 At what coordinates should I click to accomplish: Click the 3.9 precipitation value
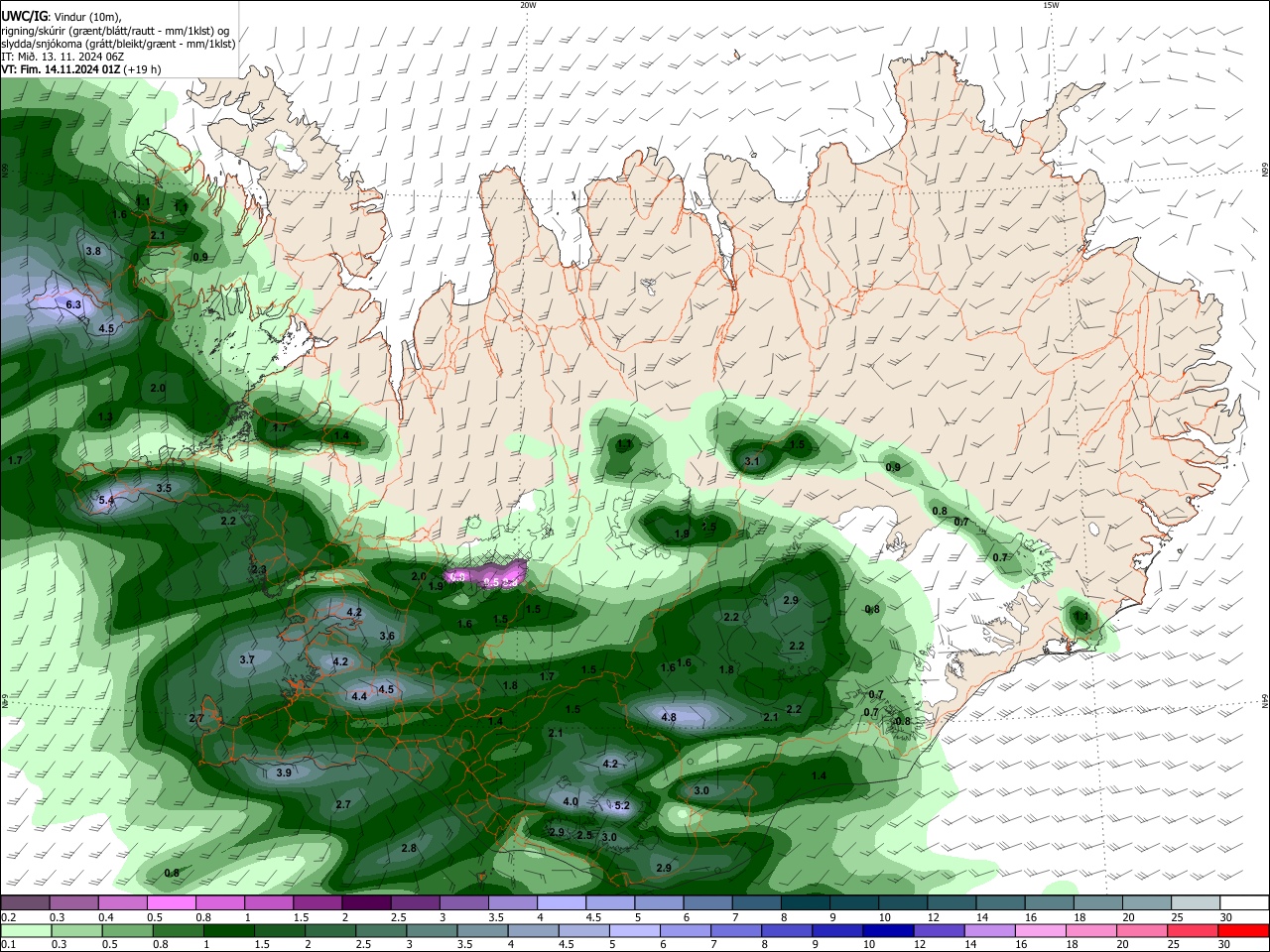(284, 773)
